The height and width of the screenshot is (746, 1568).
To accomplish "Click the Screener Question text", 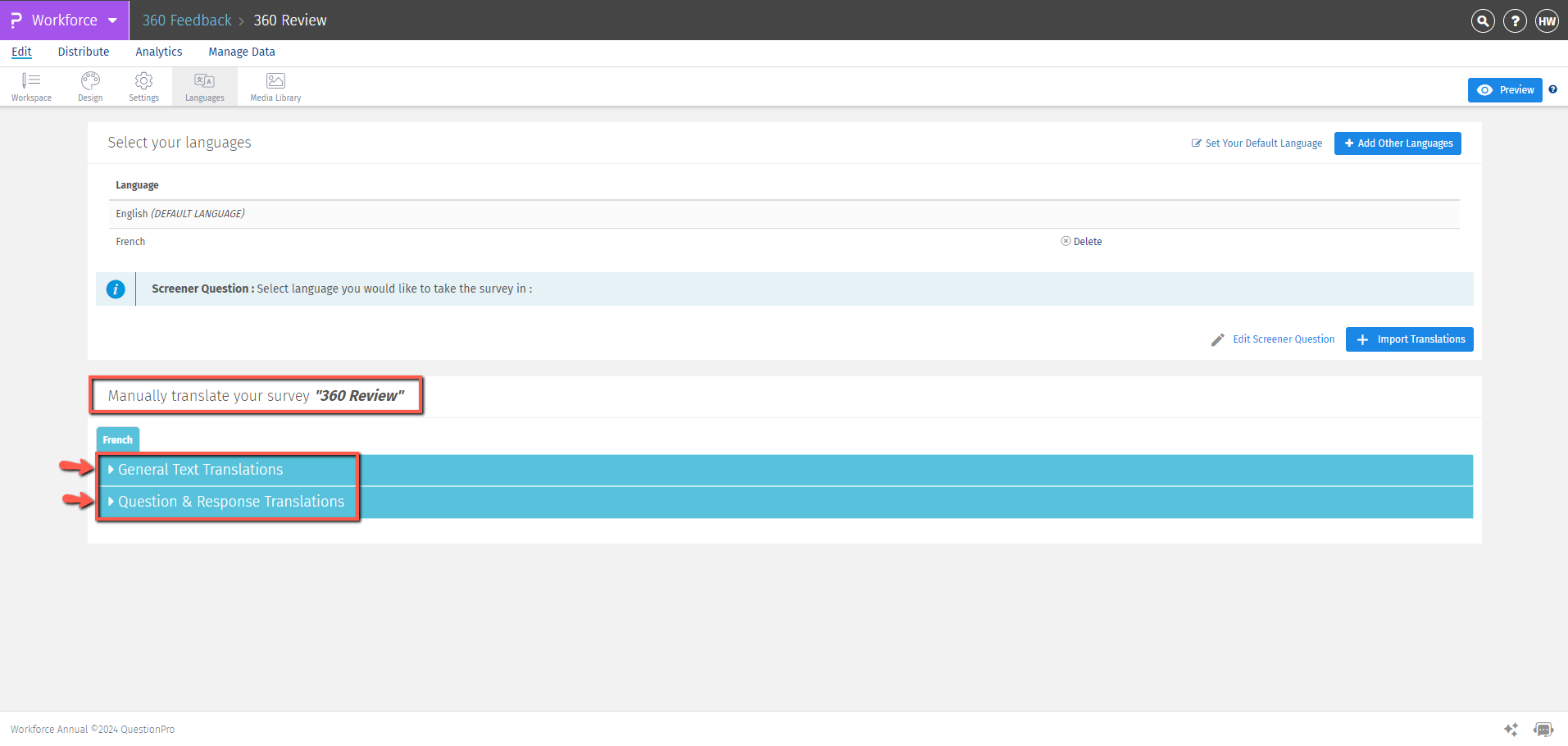I will click(x=342, y=289).
